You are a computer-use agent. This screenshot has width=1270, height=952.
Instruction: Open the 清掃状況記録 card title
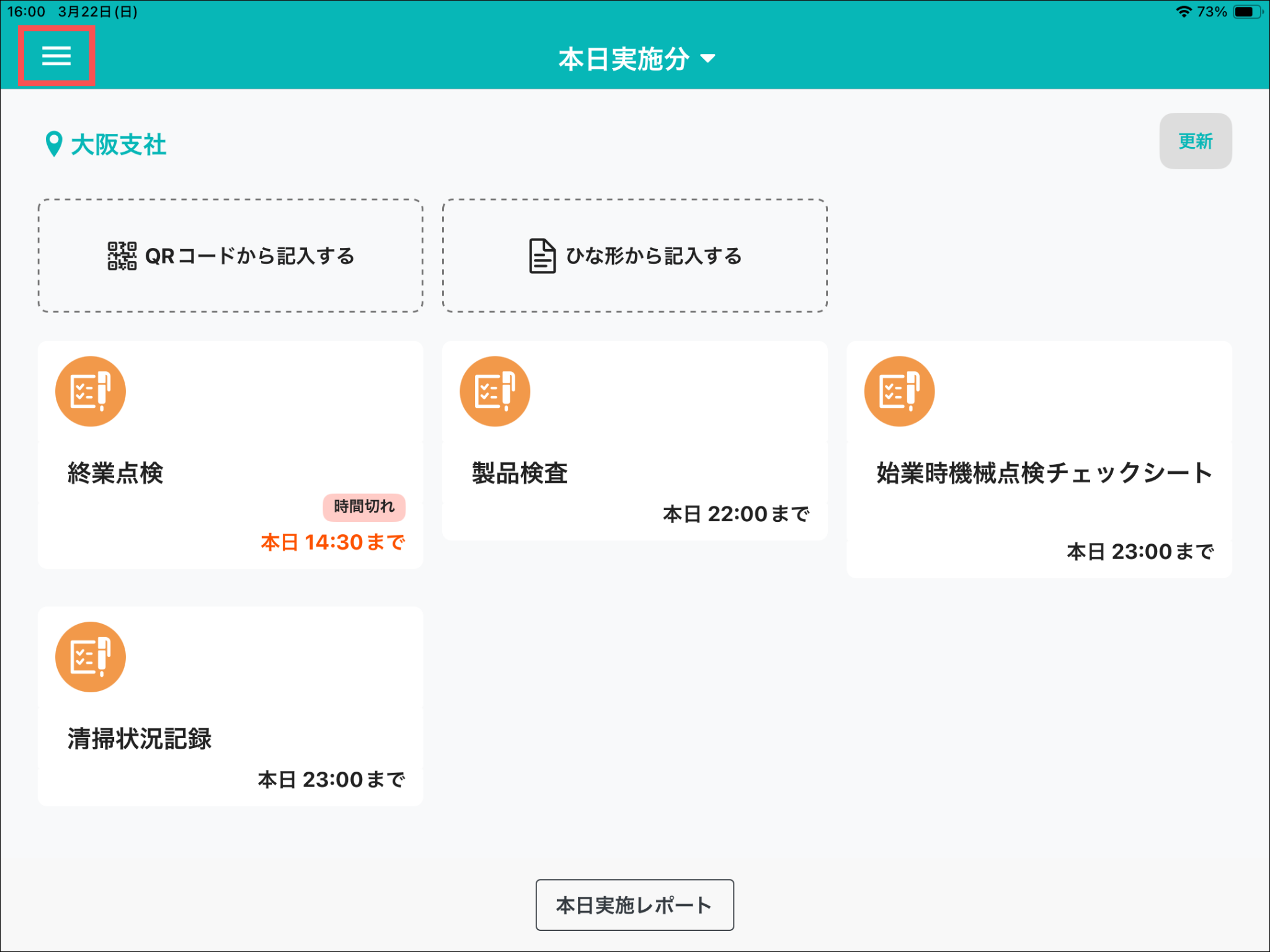pos(140,739)
